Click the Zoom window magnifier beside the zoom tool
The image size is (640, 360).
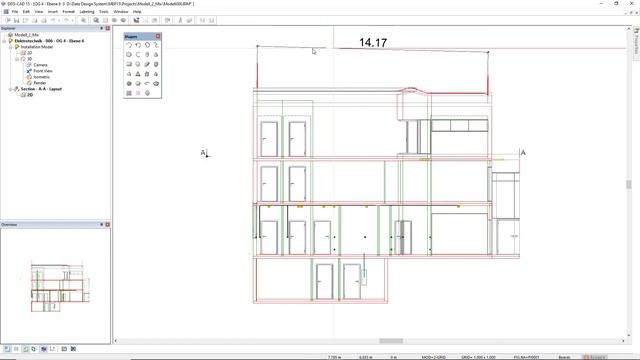pyautogui.click(x=96, y=20)
